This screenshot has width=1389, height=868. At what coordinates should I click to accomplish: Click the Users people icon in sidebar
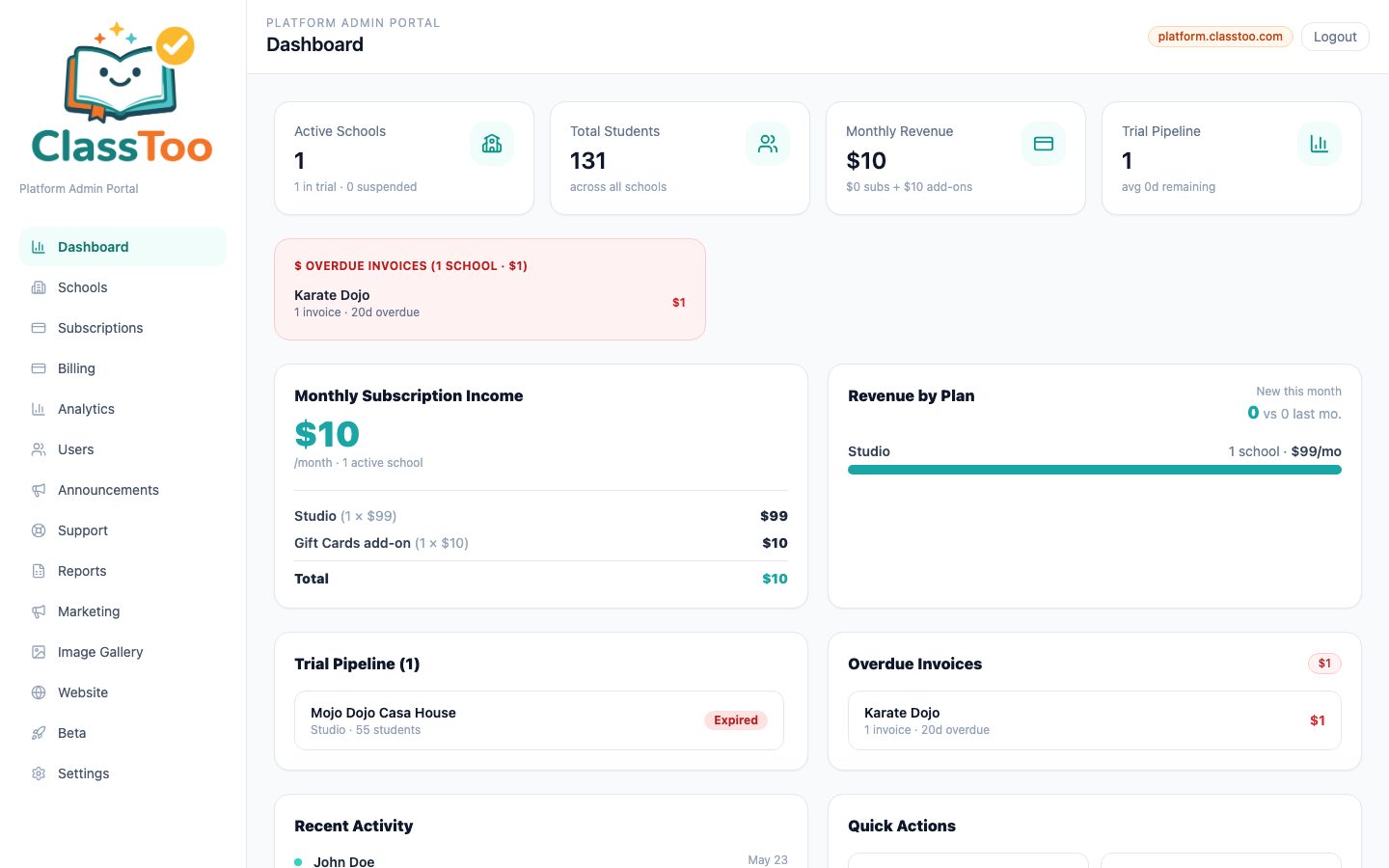(39, 449)
